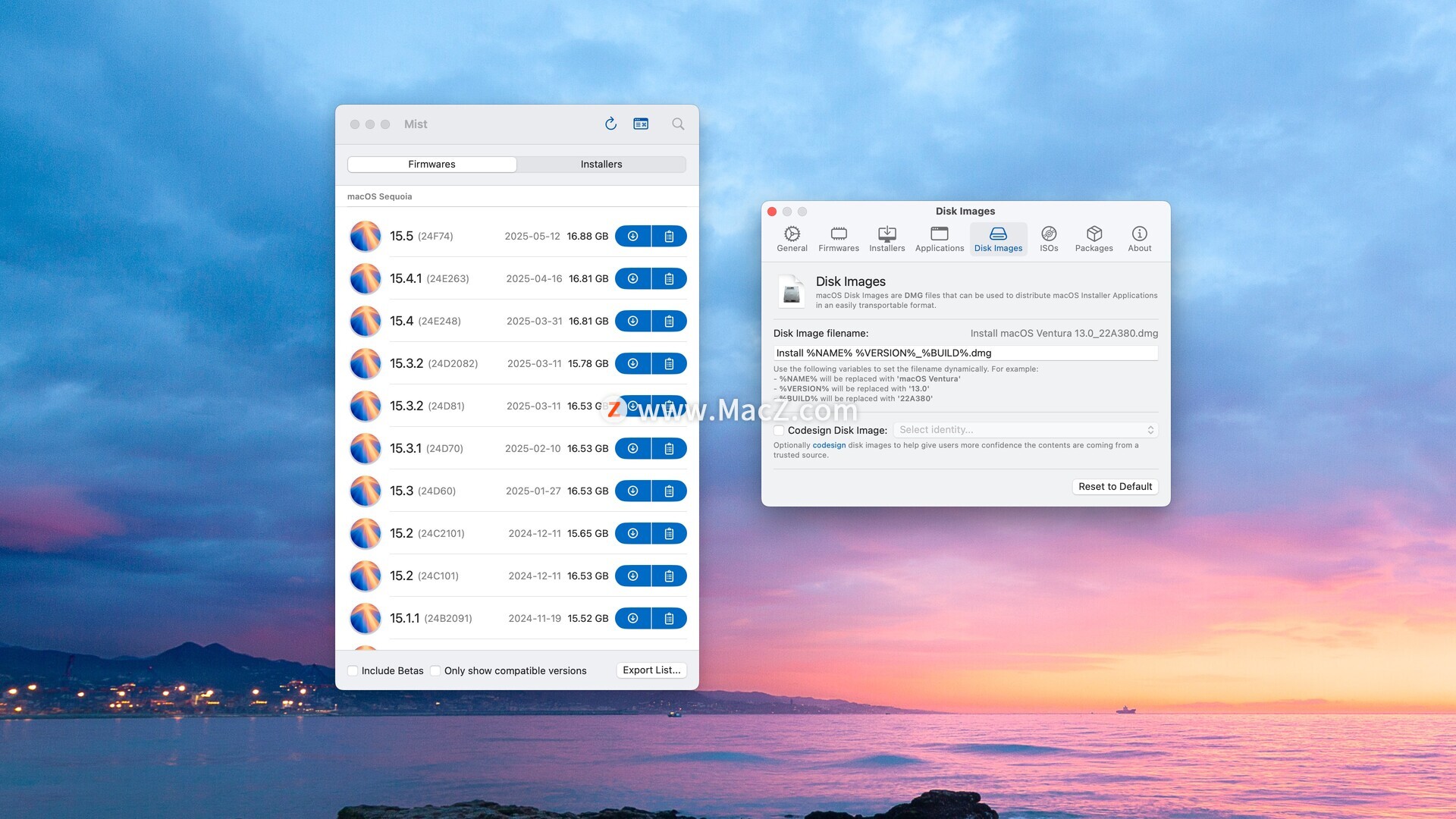Viewport: 1456px width, 819px height.
Task: Copy URL for firmware 15.2 (24C101)
Action: (x=669, y=576)
